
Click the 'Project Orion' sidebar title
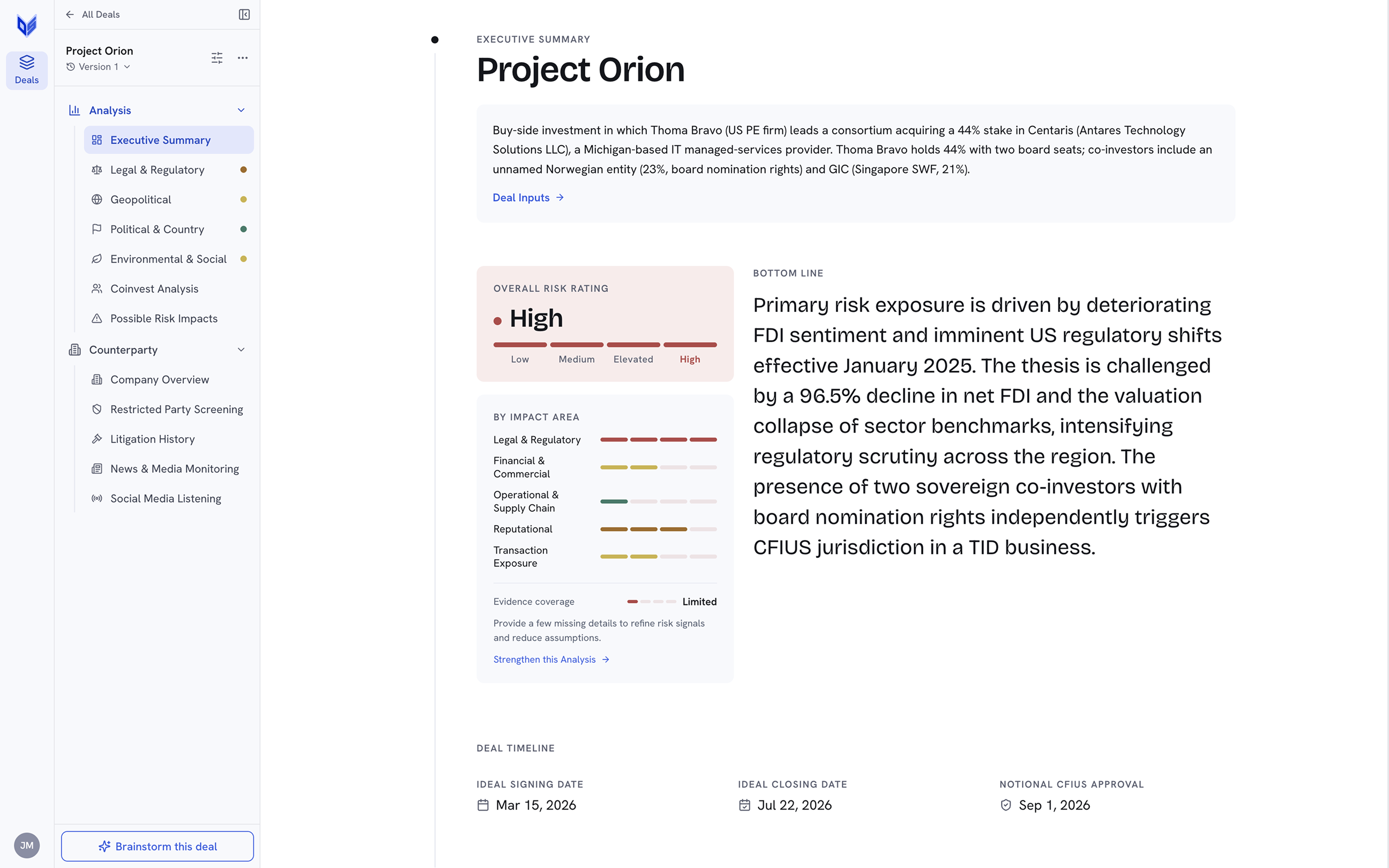pyautogui.click(x=99, y=51)
